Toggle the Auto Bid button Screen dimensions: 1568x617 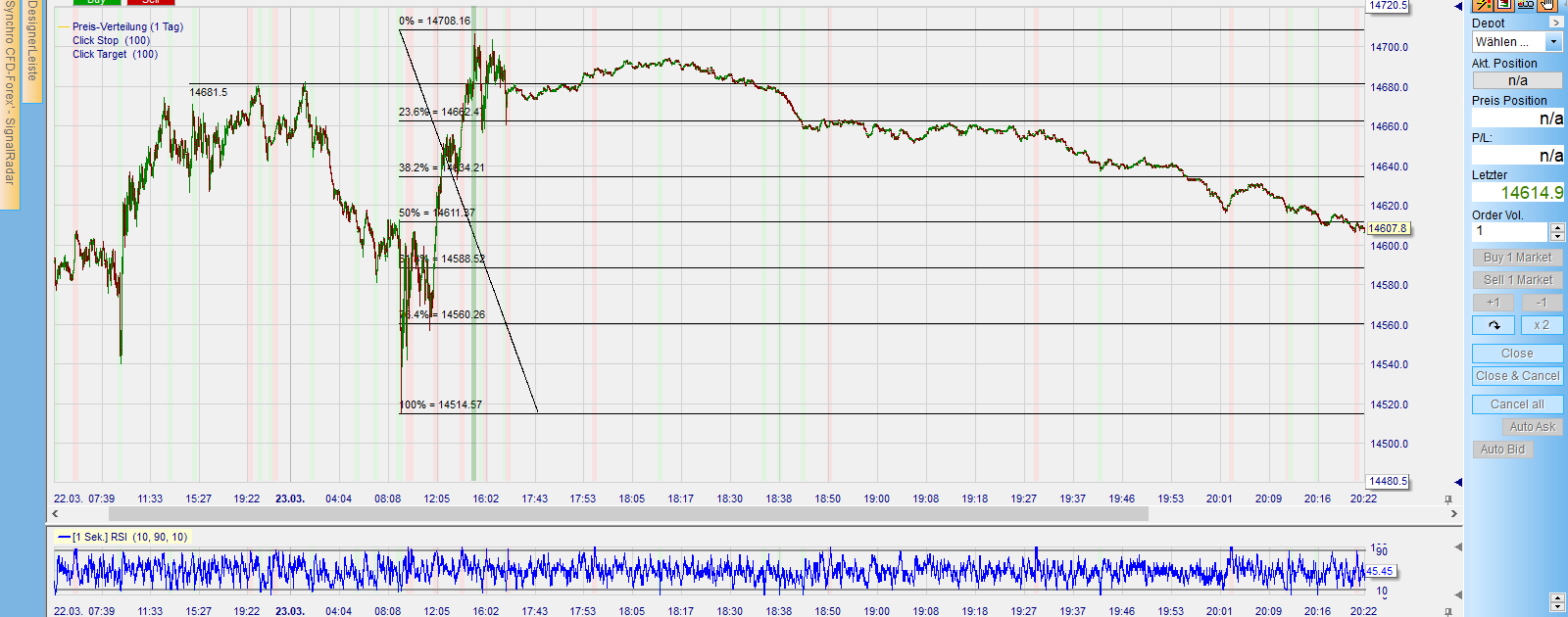(1502, 450)
